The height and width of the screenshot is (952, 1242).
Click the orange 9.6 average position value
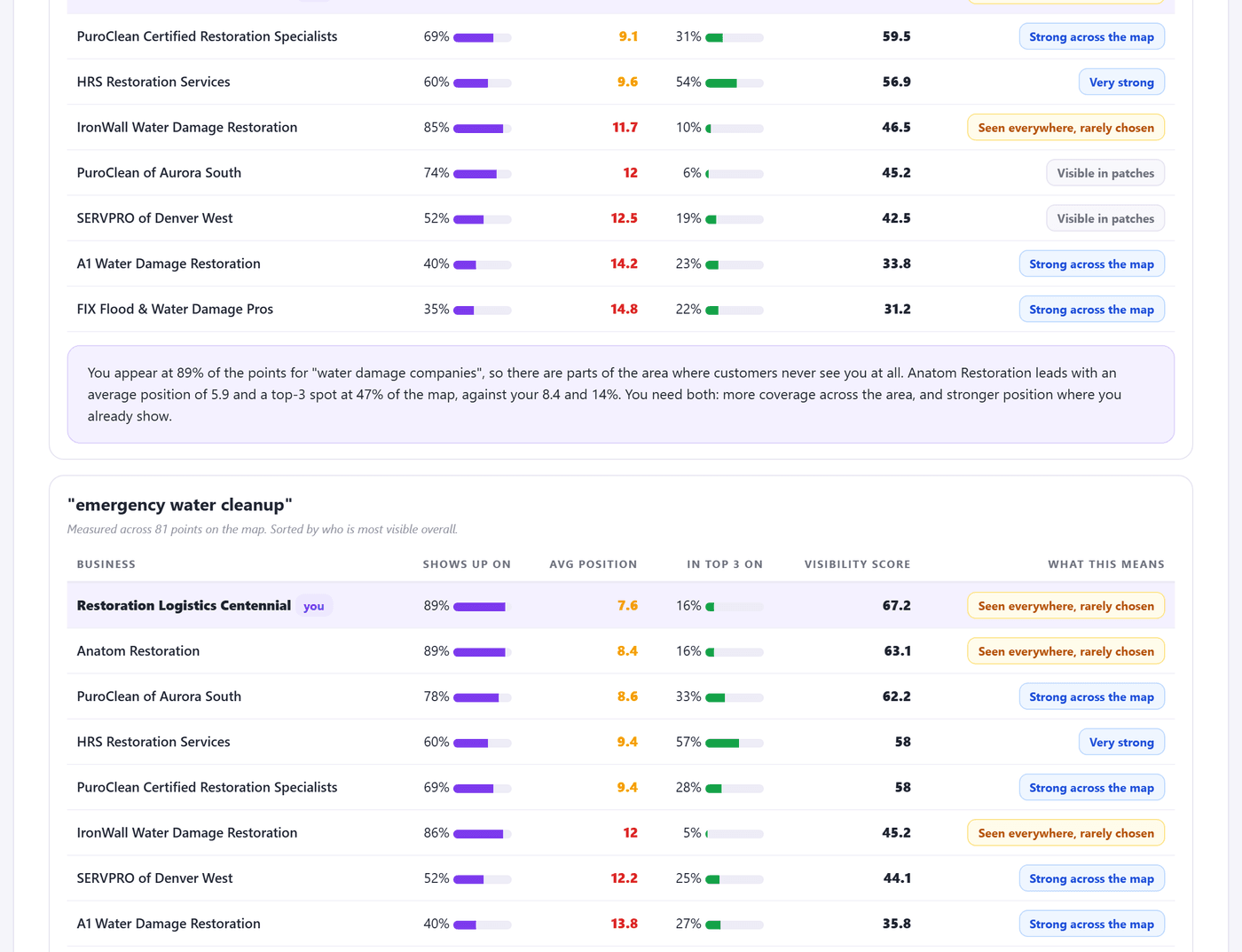point(627,82)
